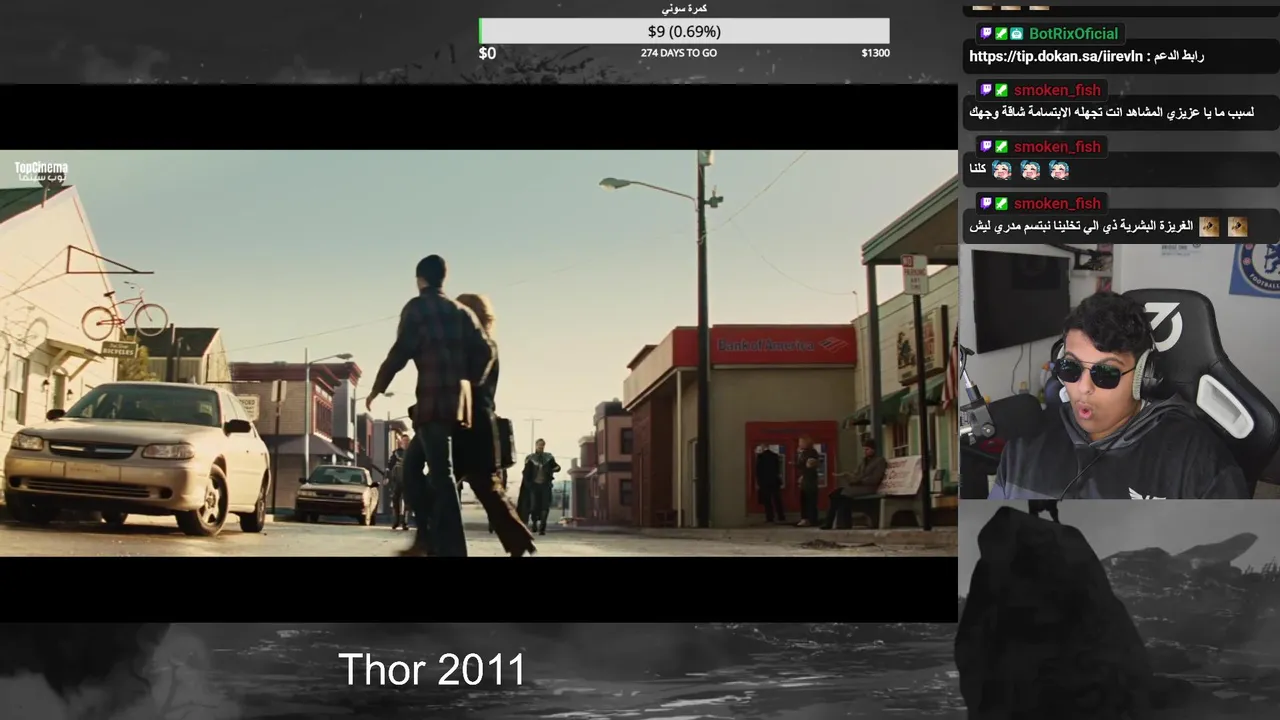Viewport: 1280px width, 720px height.
Task: Open smoken_fish username above the "كلنا" message
Action: (1057, 147)
